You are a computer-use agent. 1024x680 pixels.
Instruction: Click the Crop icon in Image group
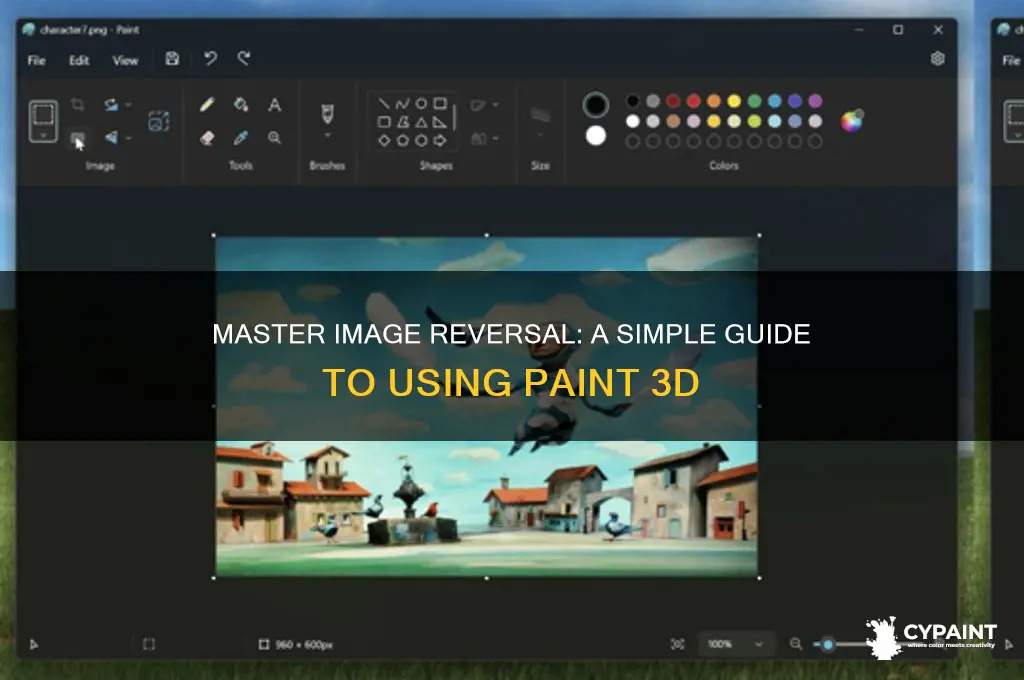coord(78,104)
